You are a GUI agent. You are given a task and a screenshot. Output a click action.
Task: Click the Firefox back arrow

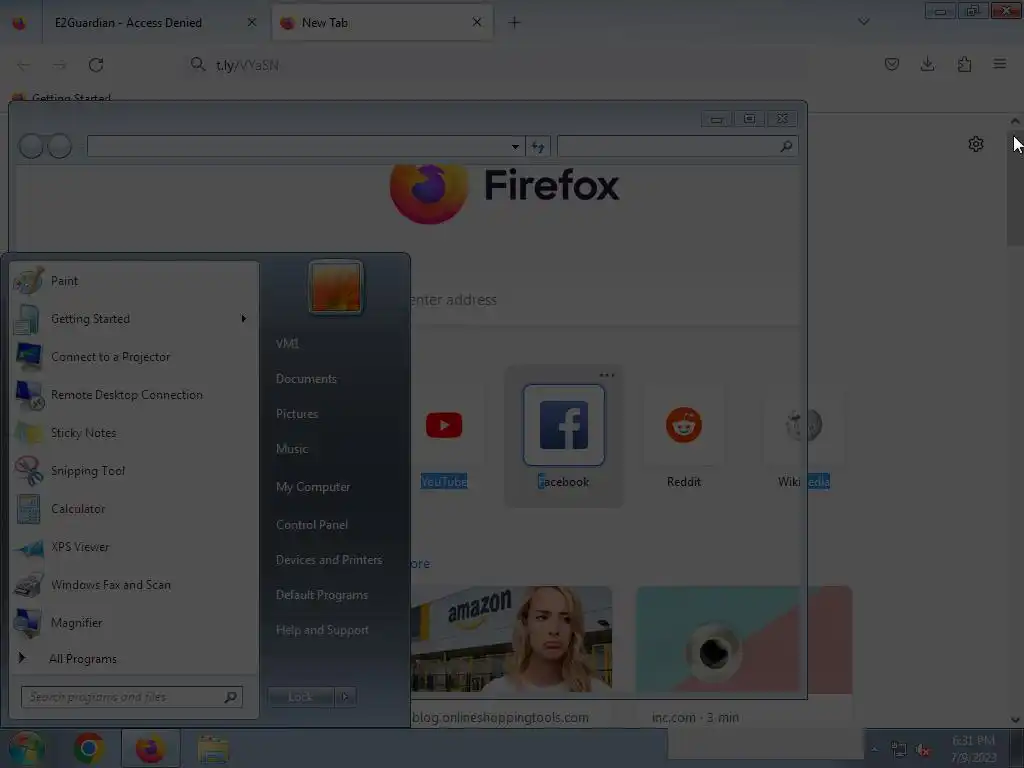[24, 65]
